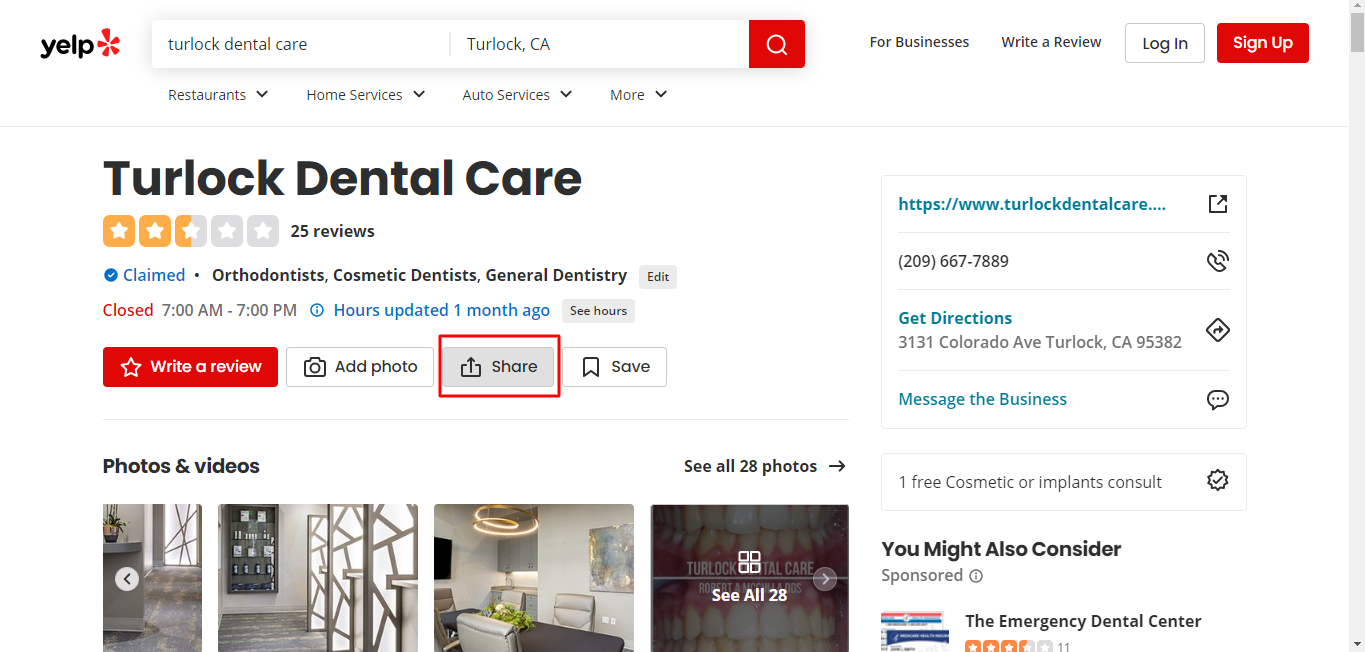Click the 1 free Cosmetic or implants consult text

(x=1030, y=482)
